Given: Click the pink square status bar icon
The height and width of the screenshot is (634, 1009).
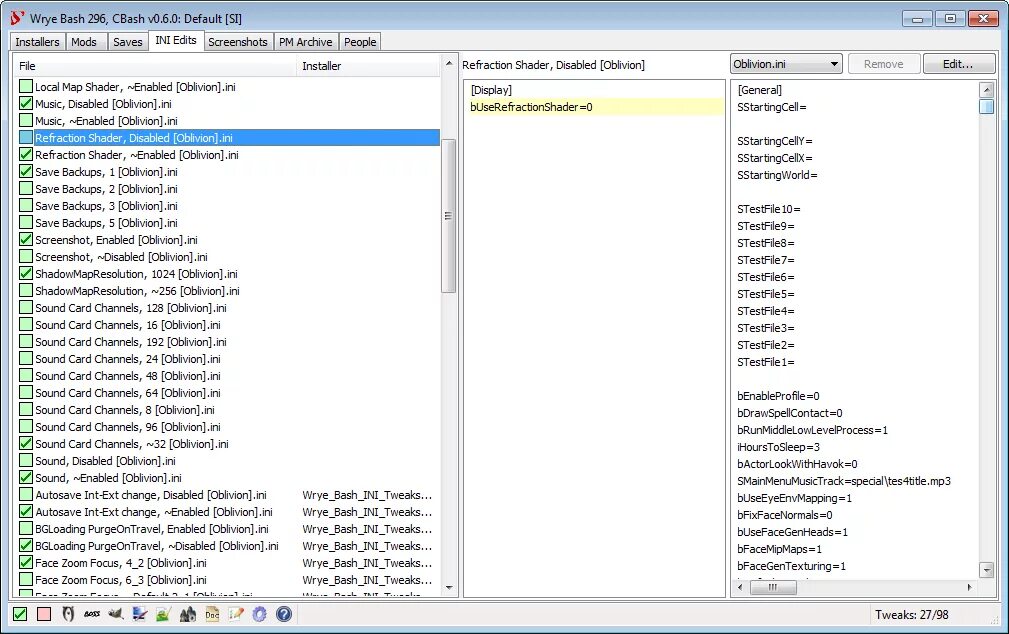Looking at the screenshot, I should 44,614.
